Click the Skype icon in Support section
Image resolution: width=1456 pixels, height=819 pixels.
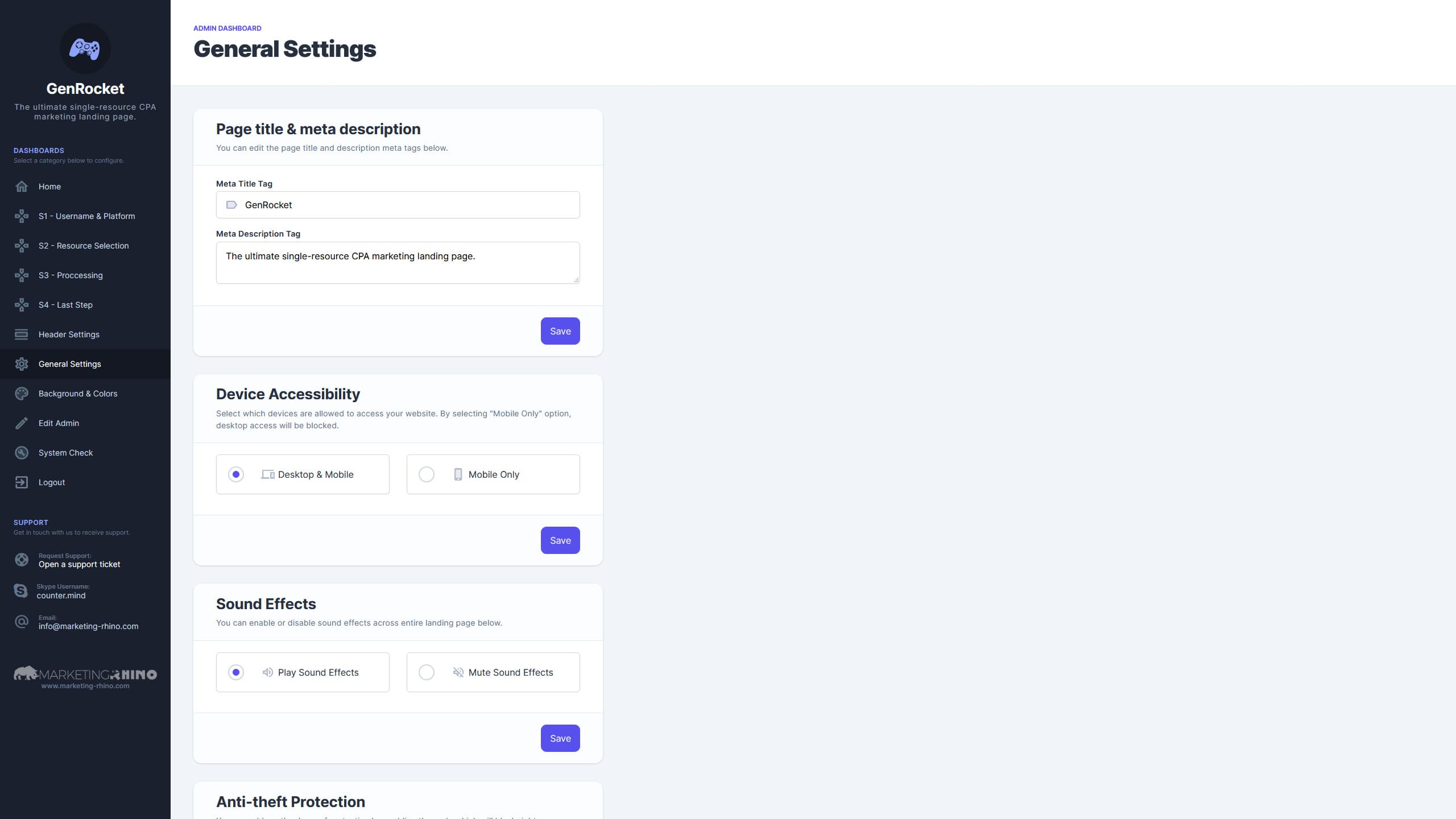click(x=21, y=591)
